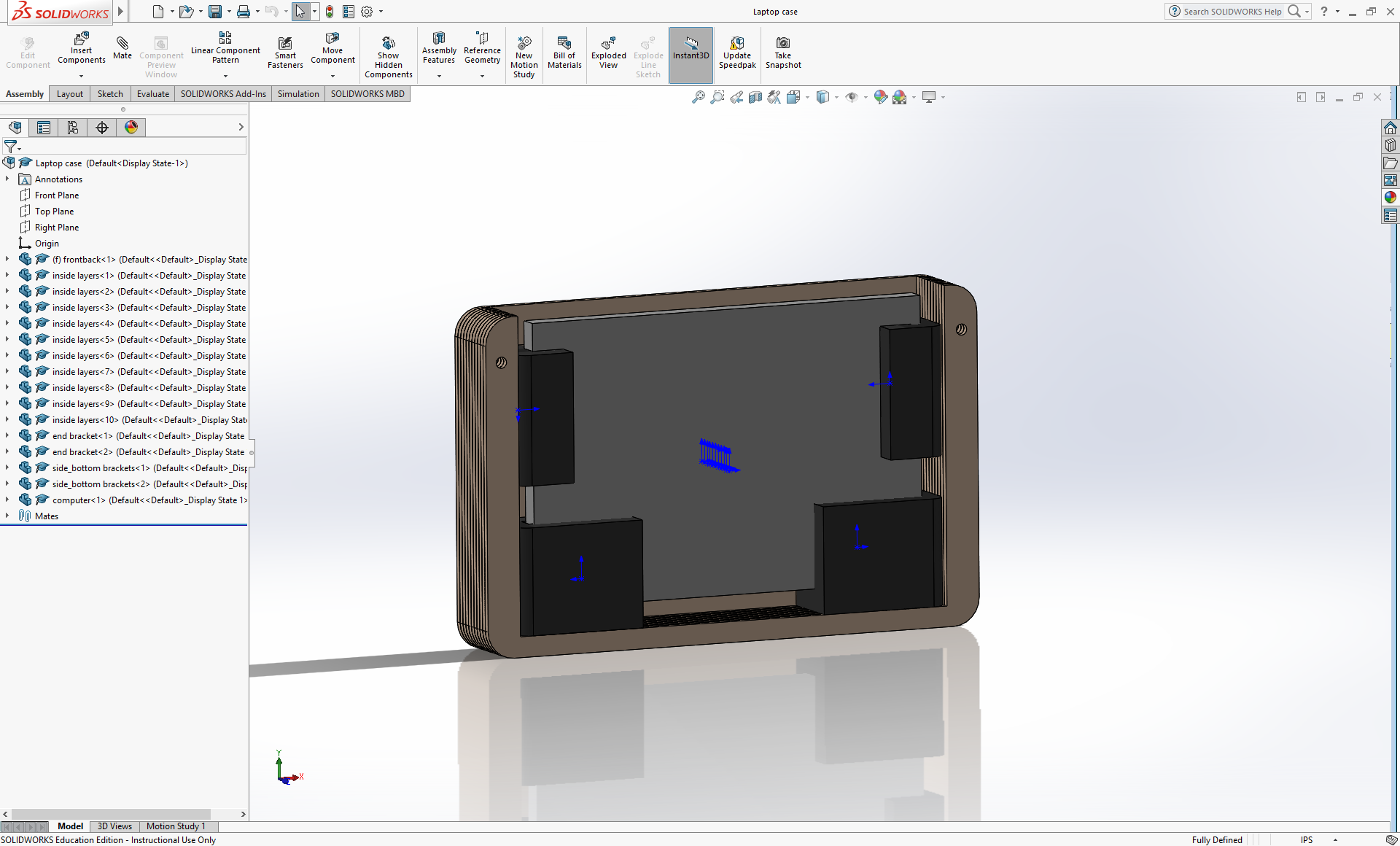Toggle the rebuild traffic light icon
The image size is (1400, 846).
click(x=330, y=12)
